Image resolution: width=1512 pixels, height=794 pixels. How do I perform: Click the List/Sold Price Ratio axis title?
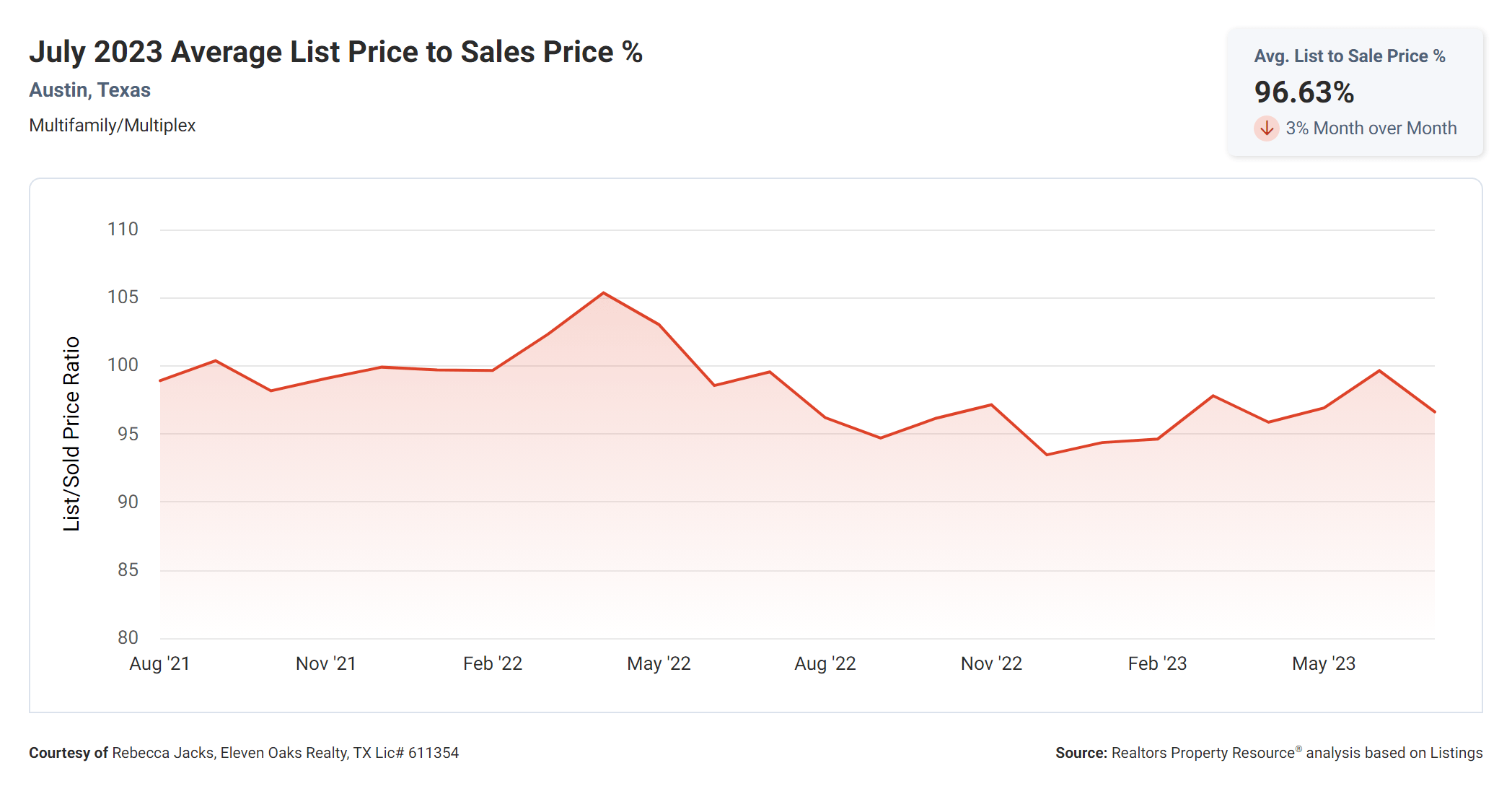coord(71,434)
